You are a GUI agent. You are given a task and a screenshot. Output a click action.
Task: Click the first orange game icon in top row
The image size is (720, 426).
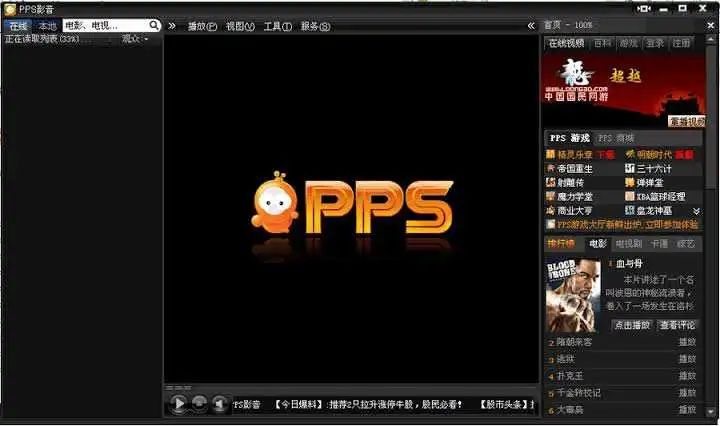pos(550,154)
